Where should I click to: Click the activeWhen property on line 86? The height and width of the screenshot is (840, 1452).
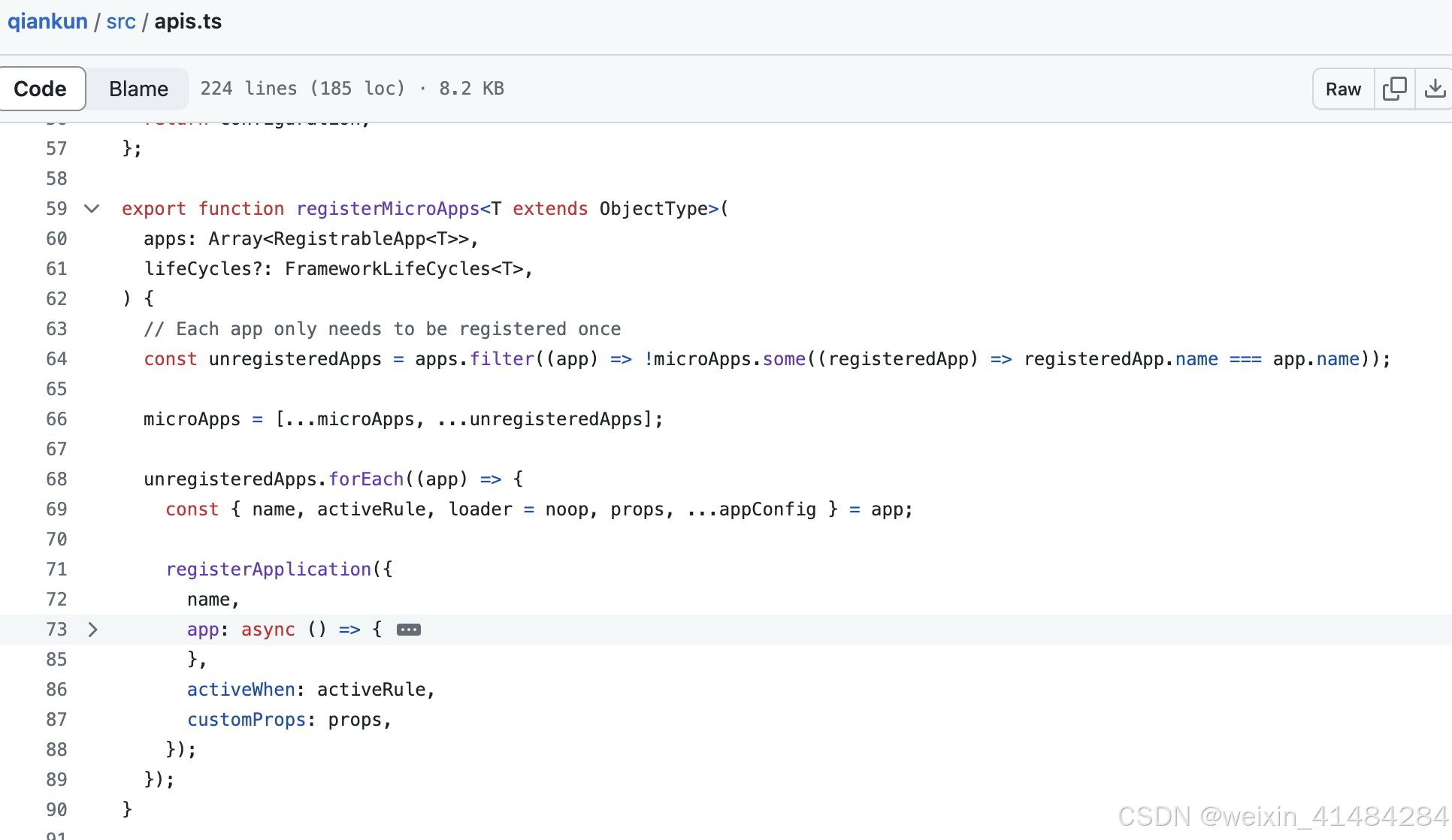[x=240, y=690]
